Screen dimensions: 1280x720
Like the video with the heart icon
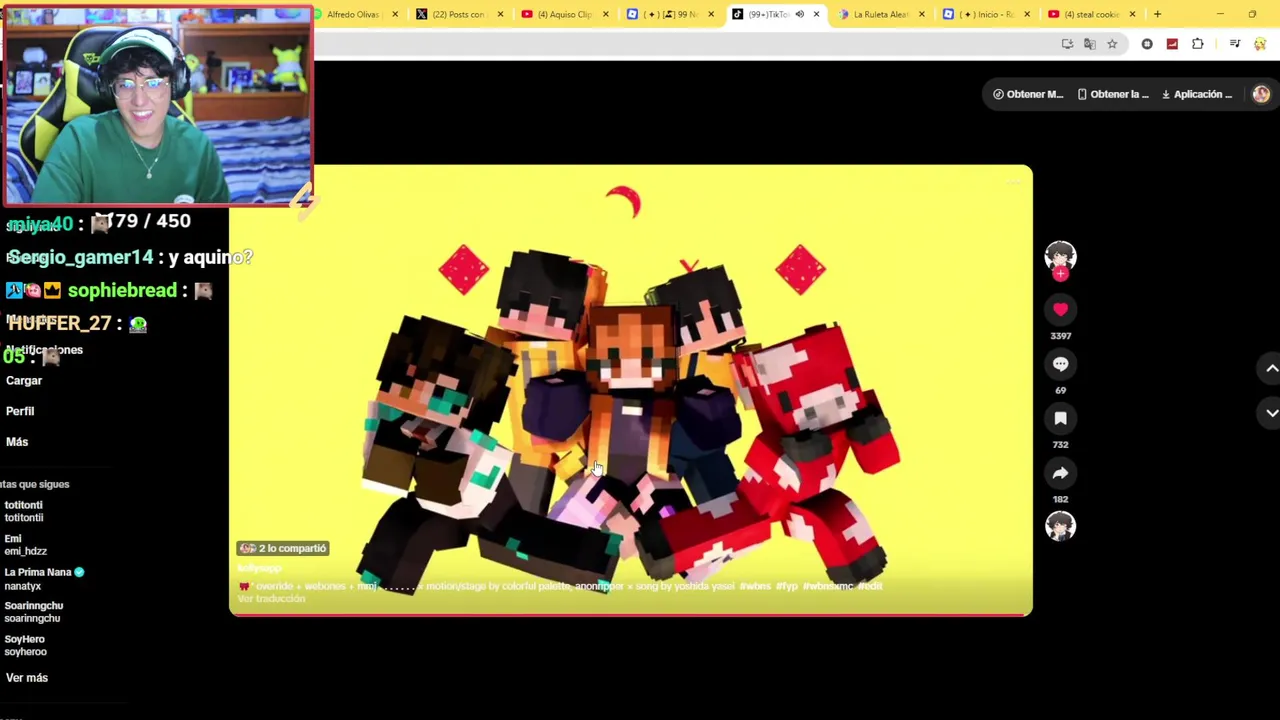click(x=1060, y=309)
